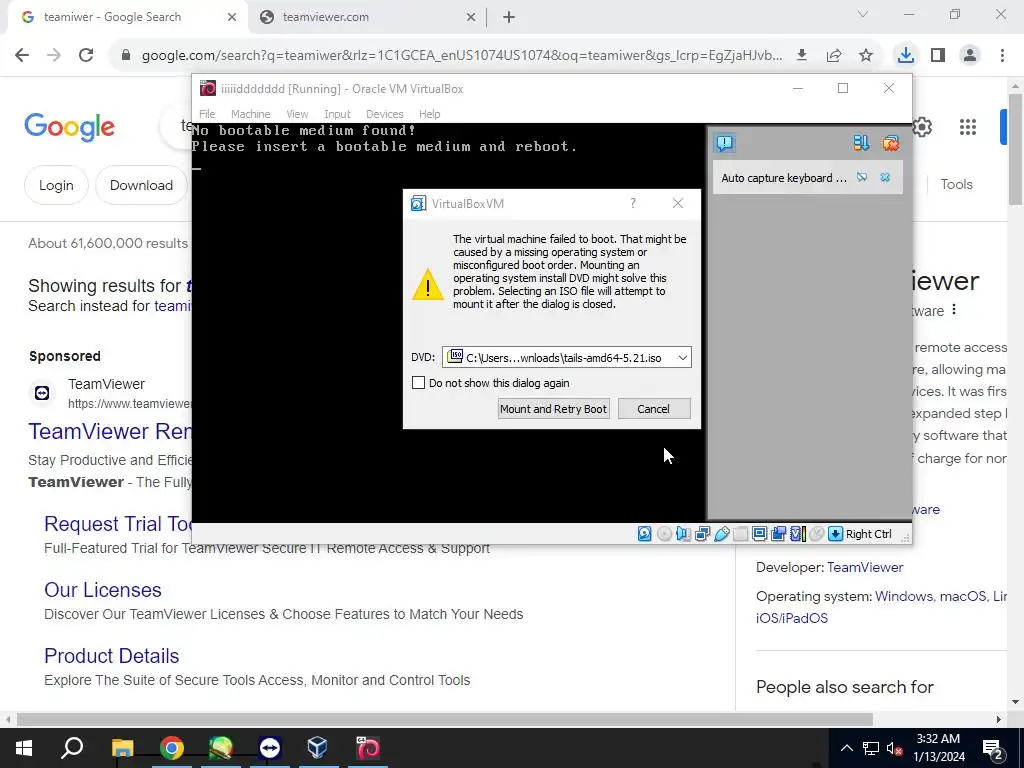Open the VirtualBox View menu

297,114
